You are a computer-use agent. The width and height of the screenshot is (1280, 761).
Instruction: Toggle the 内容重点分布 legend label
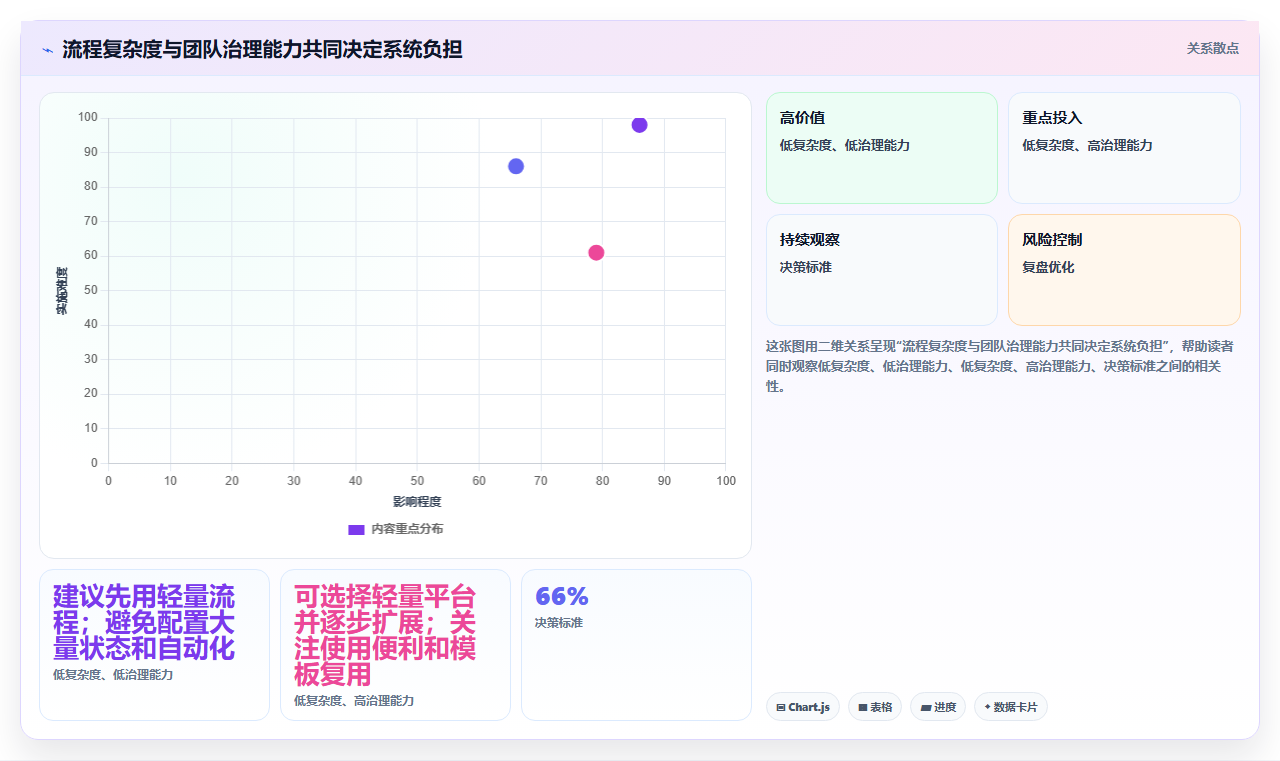point(407,529)
